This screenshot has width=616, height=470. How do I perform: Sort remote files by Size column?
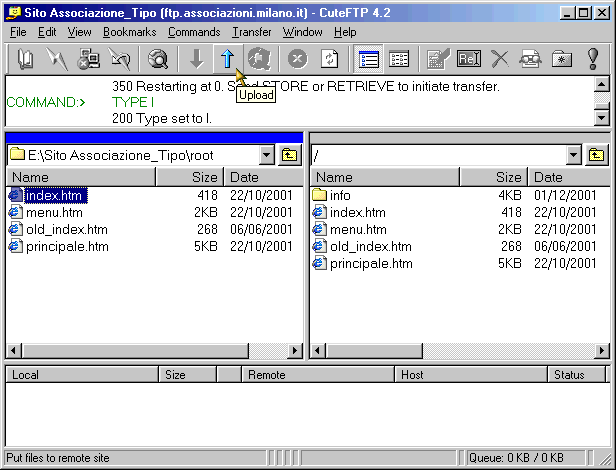494,177
